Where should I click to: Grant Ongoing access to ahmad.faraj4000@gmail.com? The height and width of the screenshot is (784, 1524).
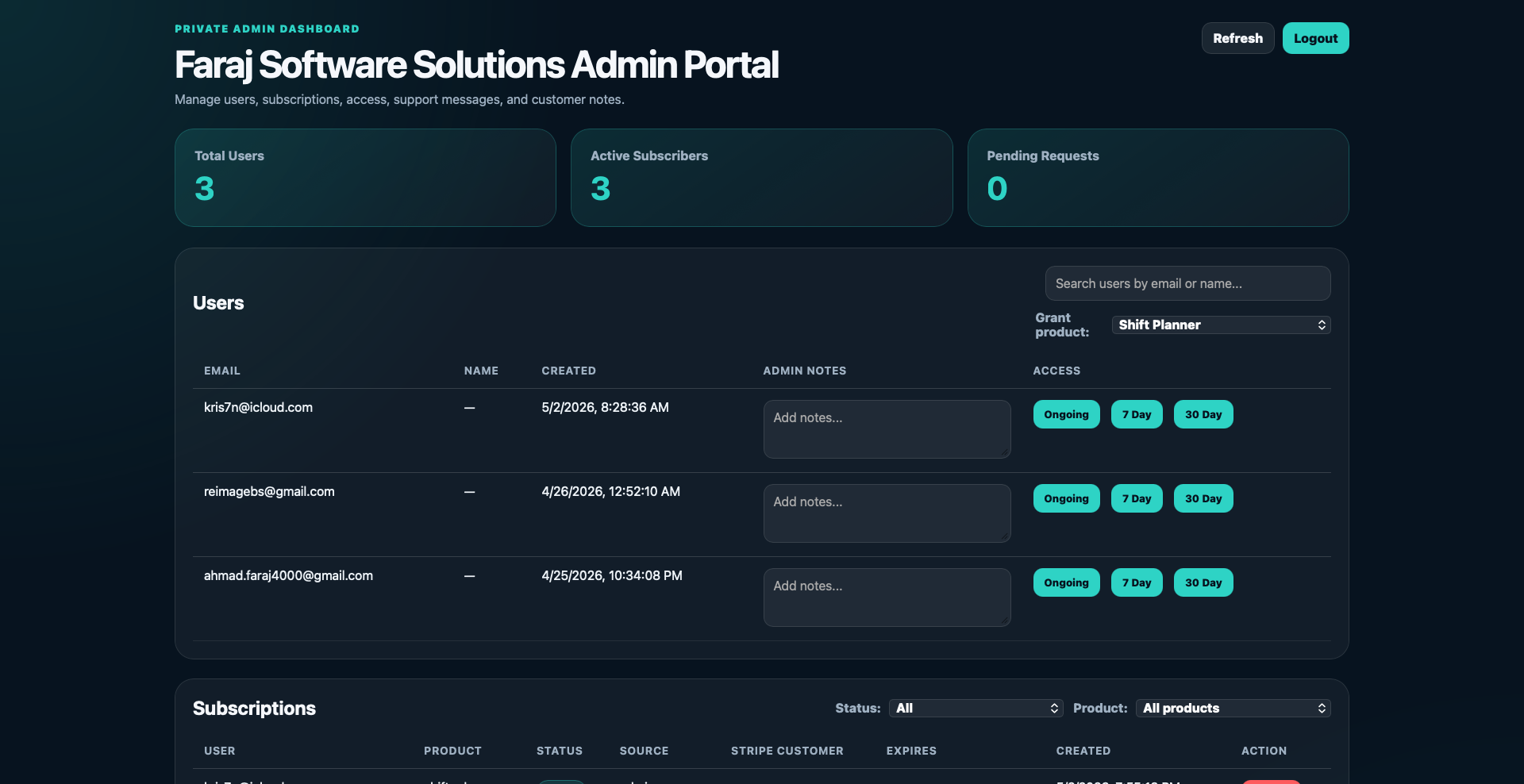(x=1066, y=582)
